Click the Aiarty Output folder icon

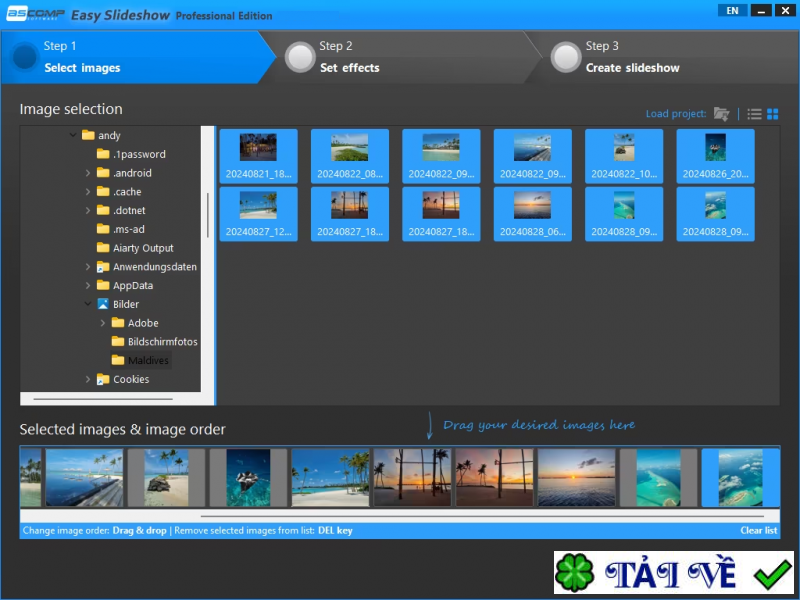coord(103,248)
